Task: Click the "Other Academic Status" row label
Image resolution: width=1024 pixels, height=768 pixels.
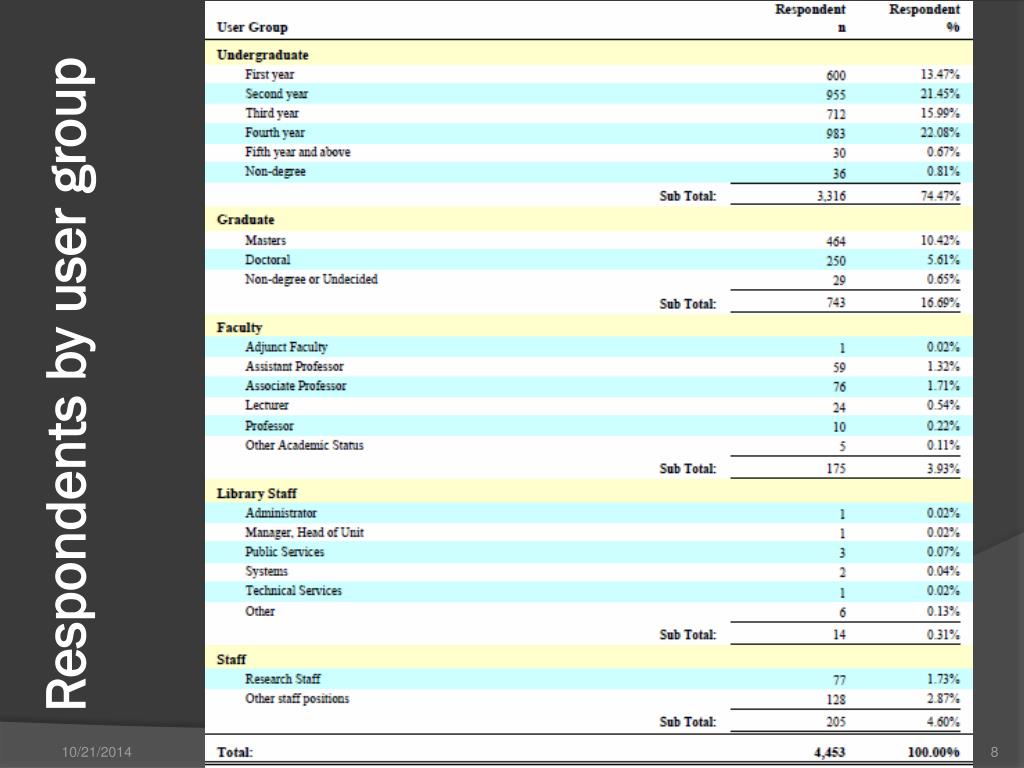Action: 304,445
